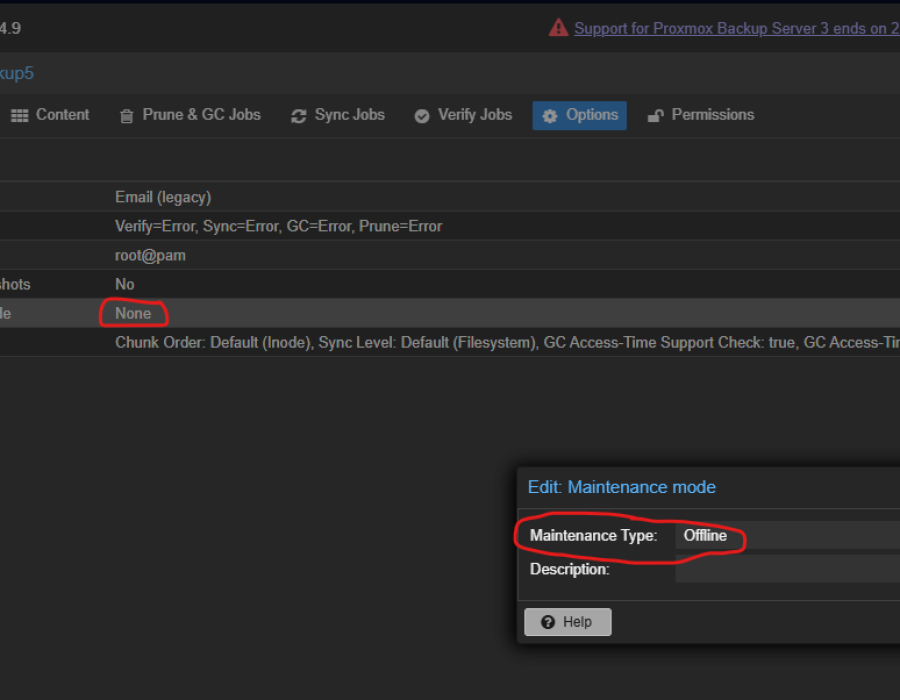Click the Help button in the dialog
The height and width of the screenshot is (700, 900).
tap(568, 622)
